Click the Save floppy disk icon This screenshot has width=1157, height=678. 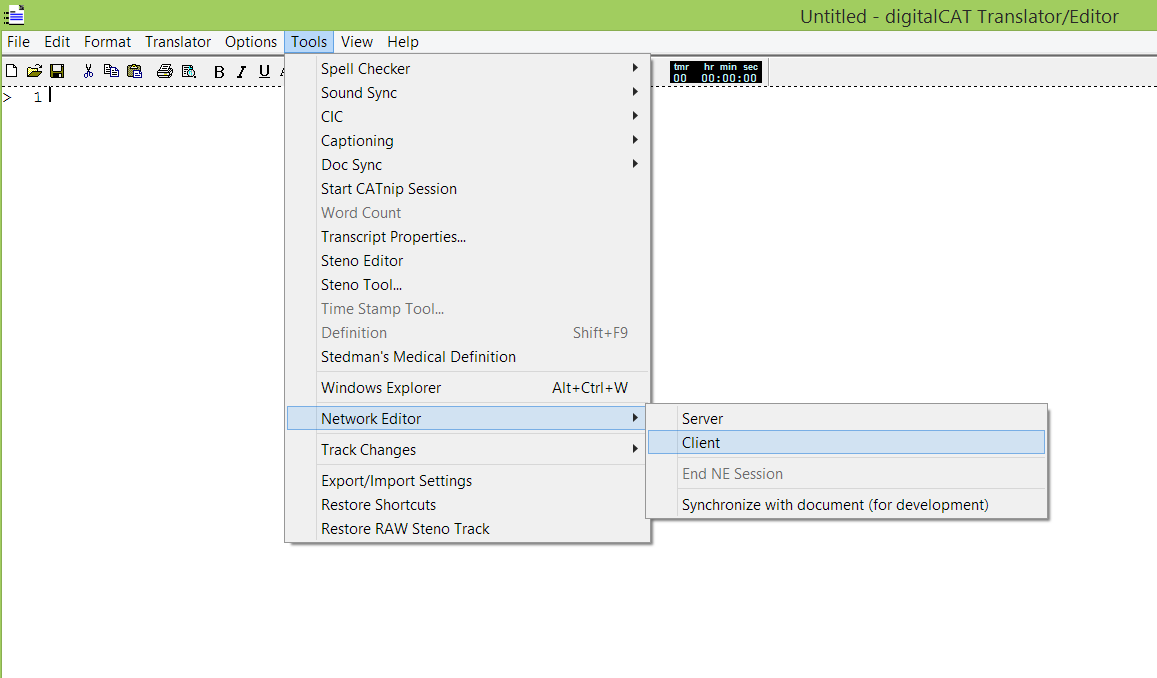pos(57,71)
